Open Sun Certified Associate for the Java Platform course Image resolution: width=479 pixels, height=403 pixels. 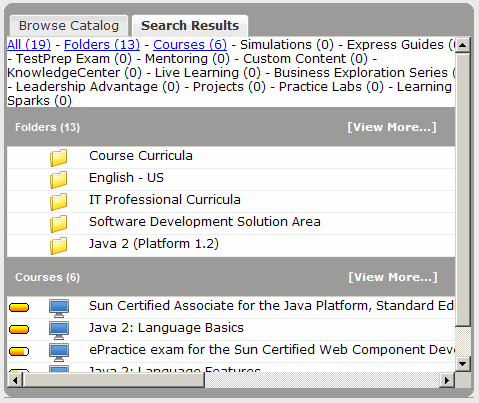click(x=271, y=306)
